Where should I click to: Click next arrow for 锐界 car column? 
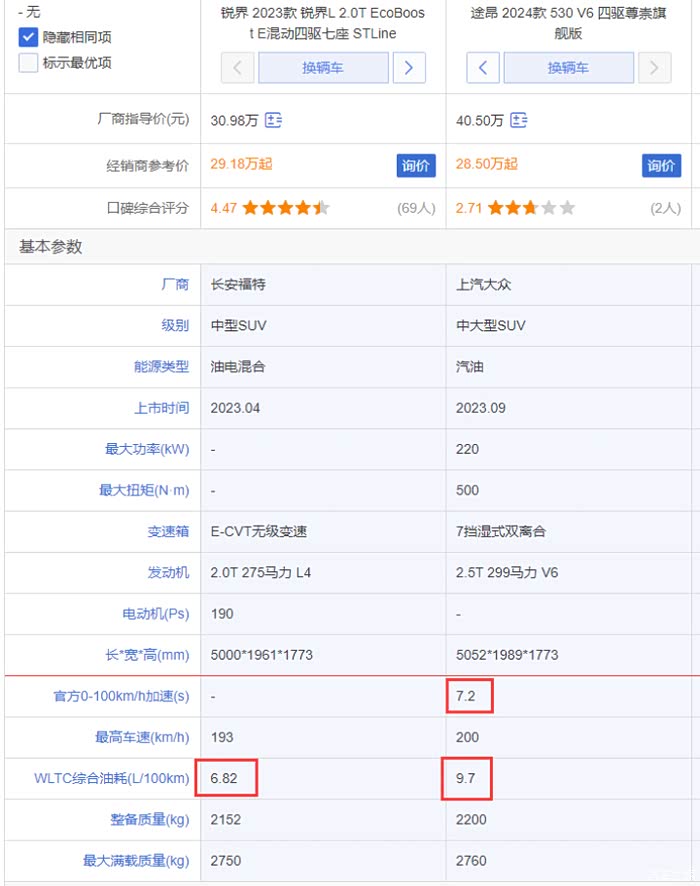click(x=409, y=68)
